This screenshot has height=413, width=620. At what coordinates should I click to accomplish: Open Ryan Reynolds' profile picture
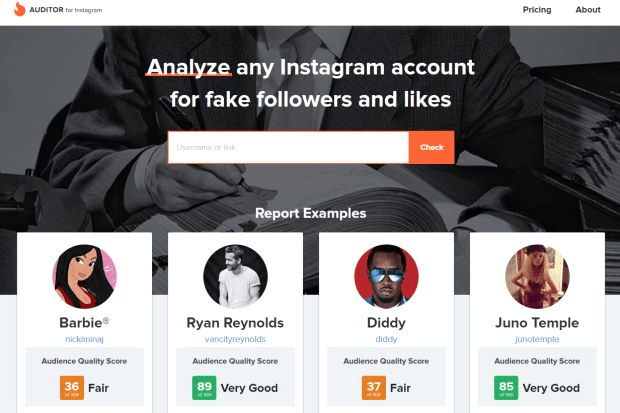[x=235, y=277]
